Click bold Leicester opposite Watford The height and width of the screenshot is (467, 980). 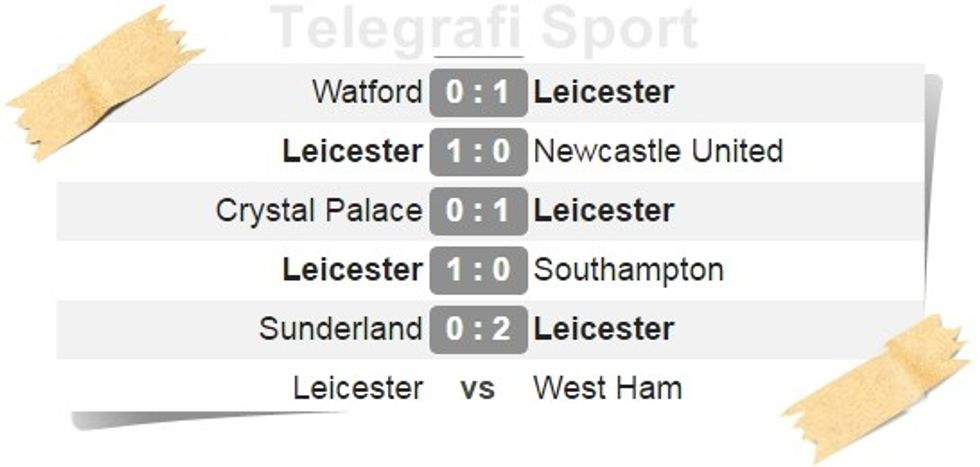click(x=604, y=92)
